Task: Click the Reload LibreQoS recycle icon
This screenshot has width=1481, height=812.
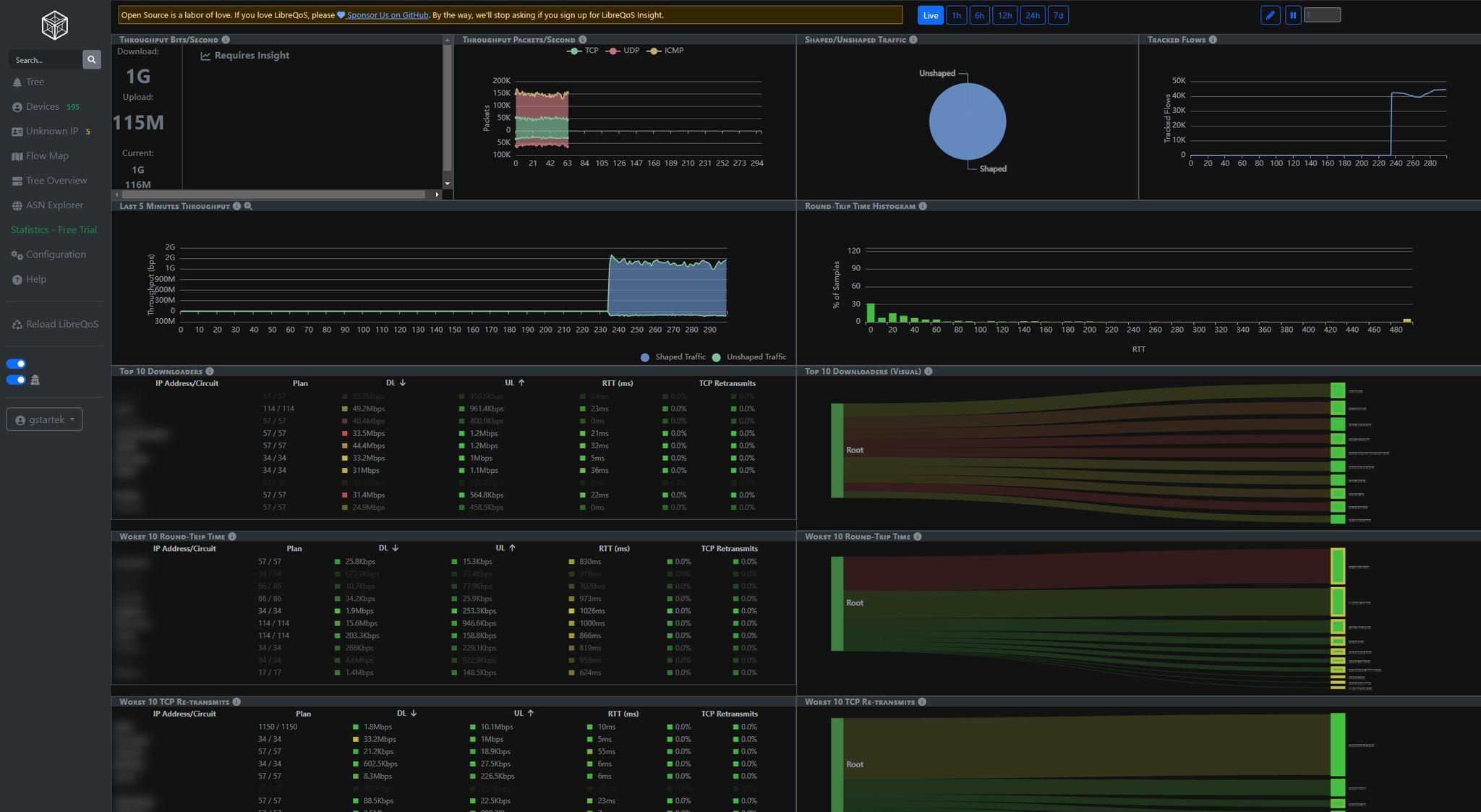Action: pos(17,325)
